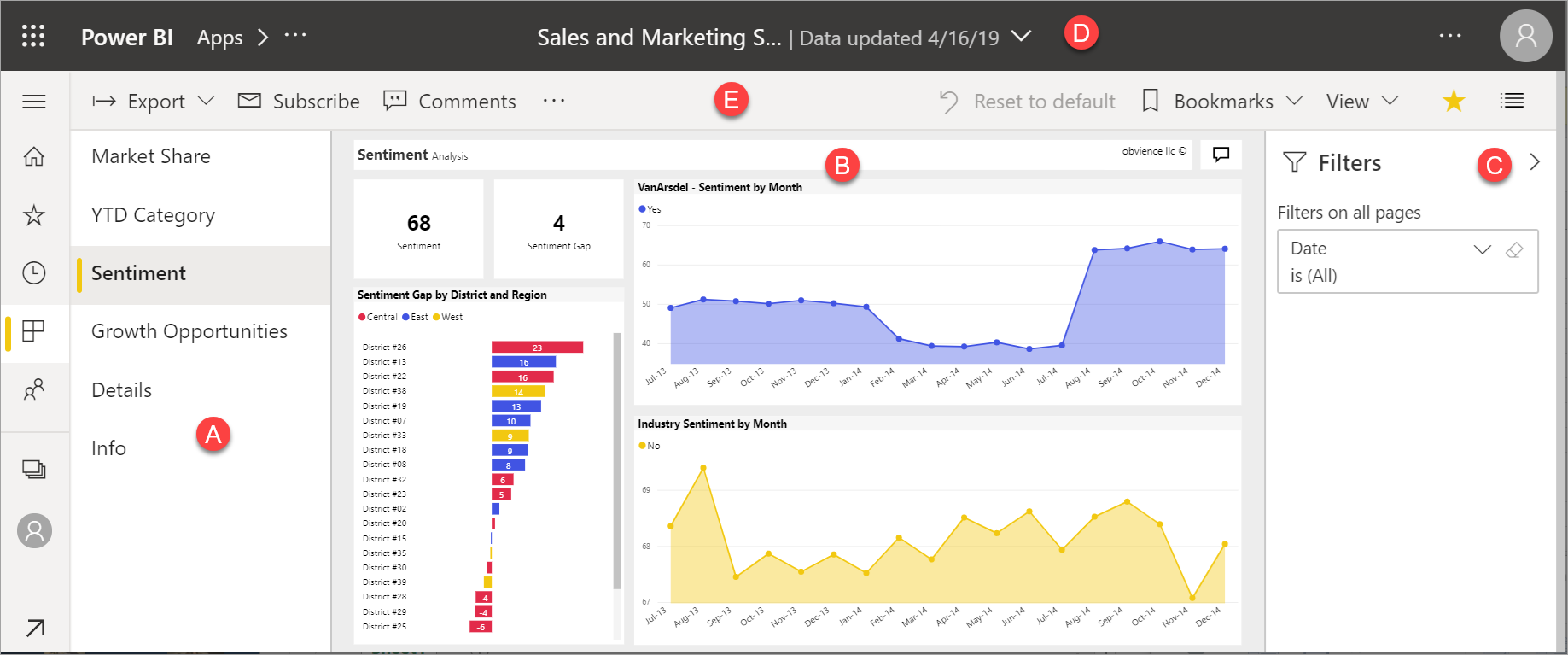
Task: Open report comment bubble icon
Action: pos(1221,155)
